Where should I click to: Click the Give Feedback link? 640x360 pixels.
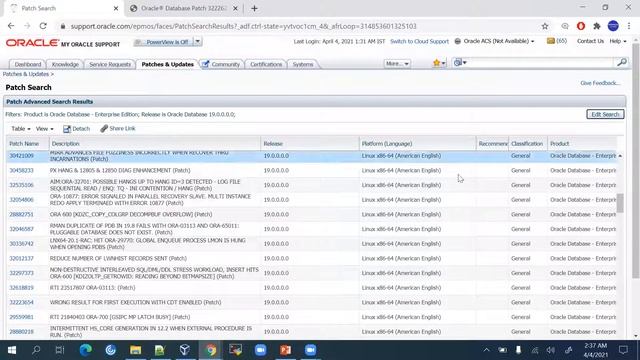click(600, 83)
